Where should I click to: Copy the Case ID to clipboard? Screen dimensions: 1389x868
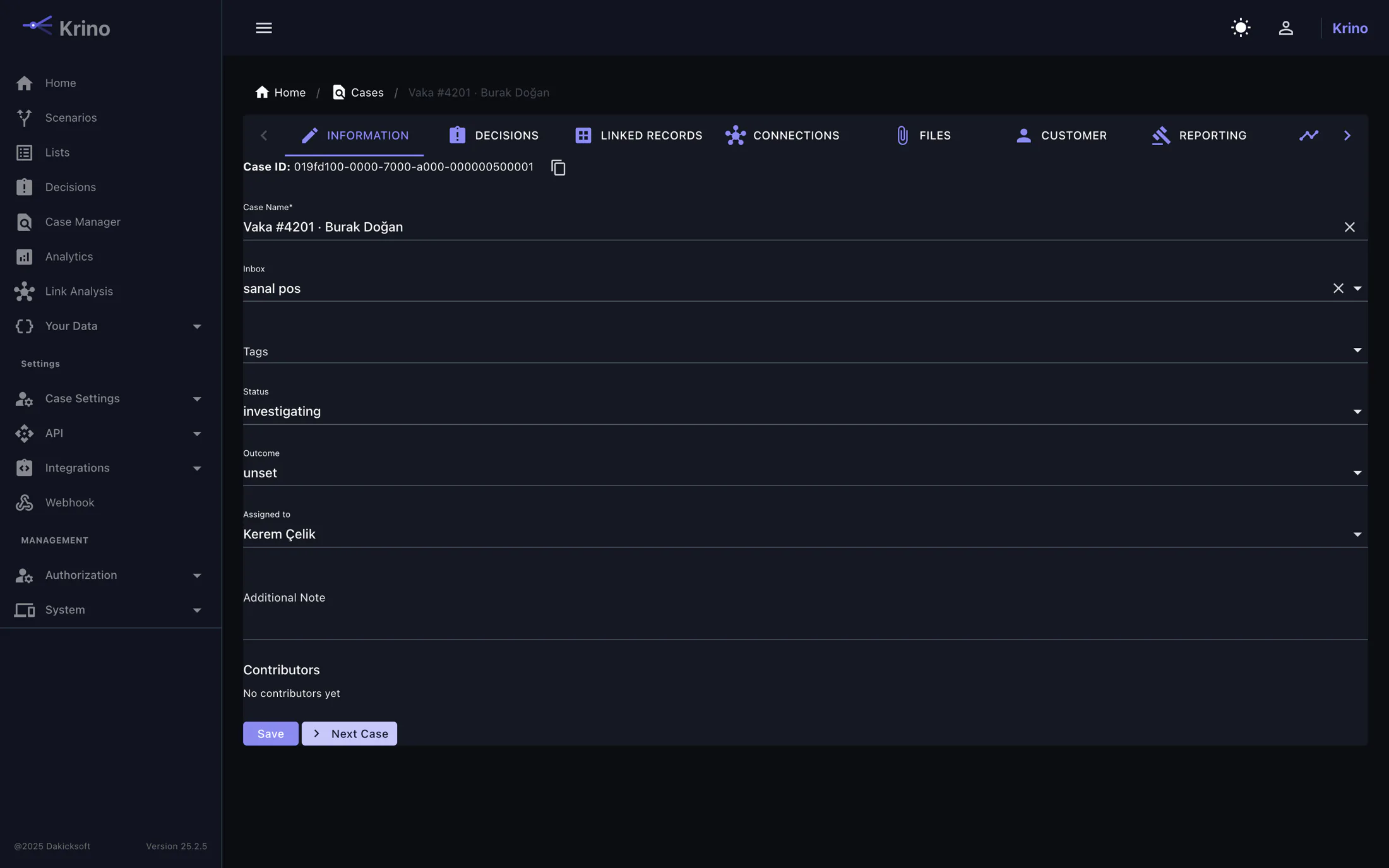(558, 167)
